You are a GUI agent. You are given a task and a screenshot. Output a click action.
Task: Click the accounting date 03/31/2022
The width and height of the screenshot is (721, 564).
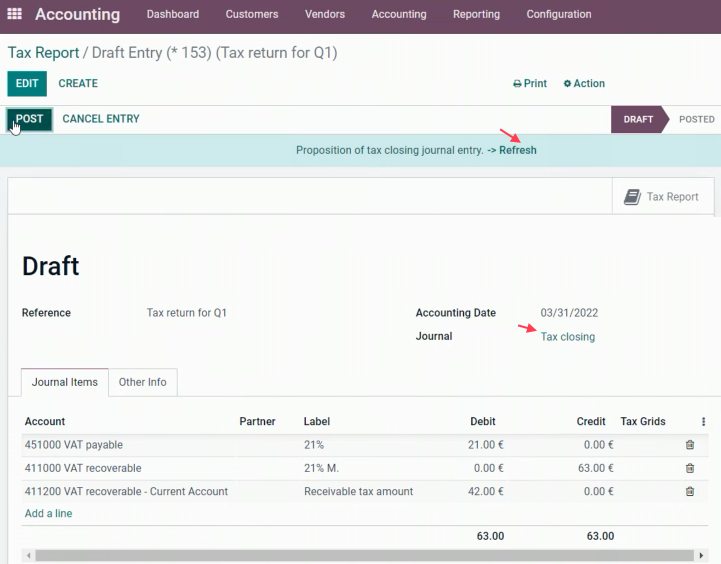(x=569, y=313)
